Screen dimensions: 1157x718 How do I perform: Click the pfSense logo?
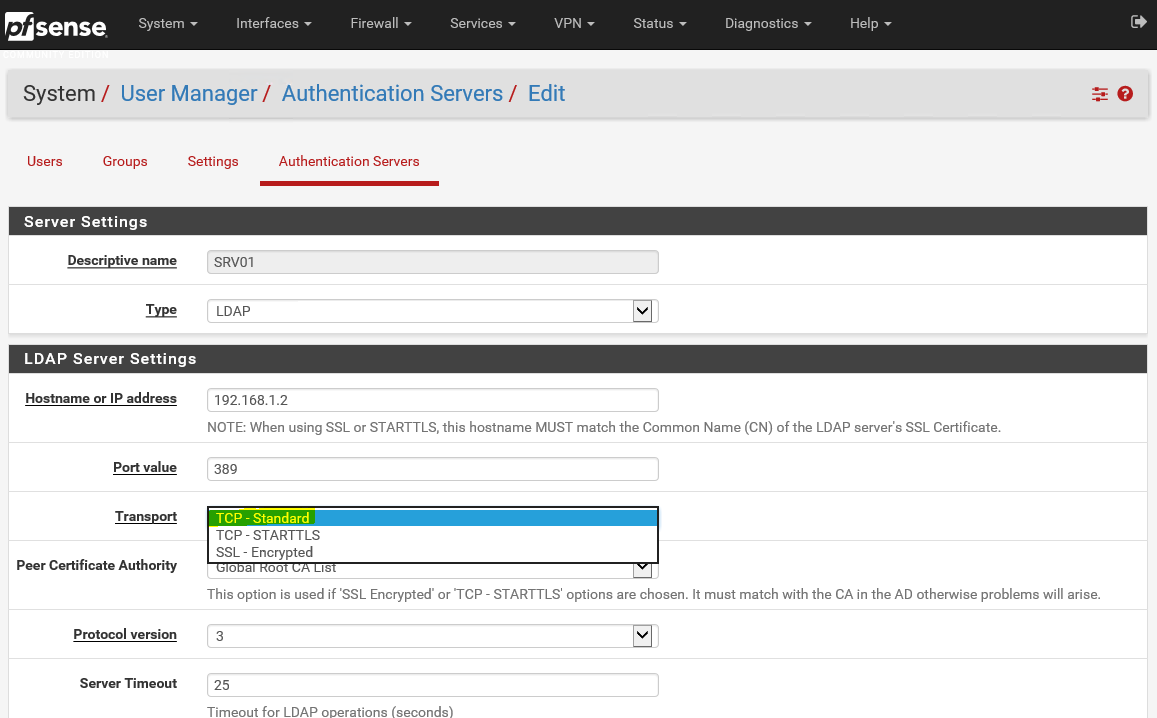pyautogui.click(x=55, y=26)
